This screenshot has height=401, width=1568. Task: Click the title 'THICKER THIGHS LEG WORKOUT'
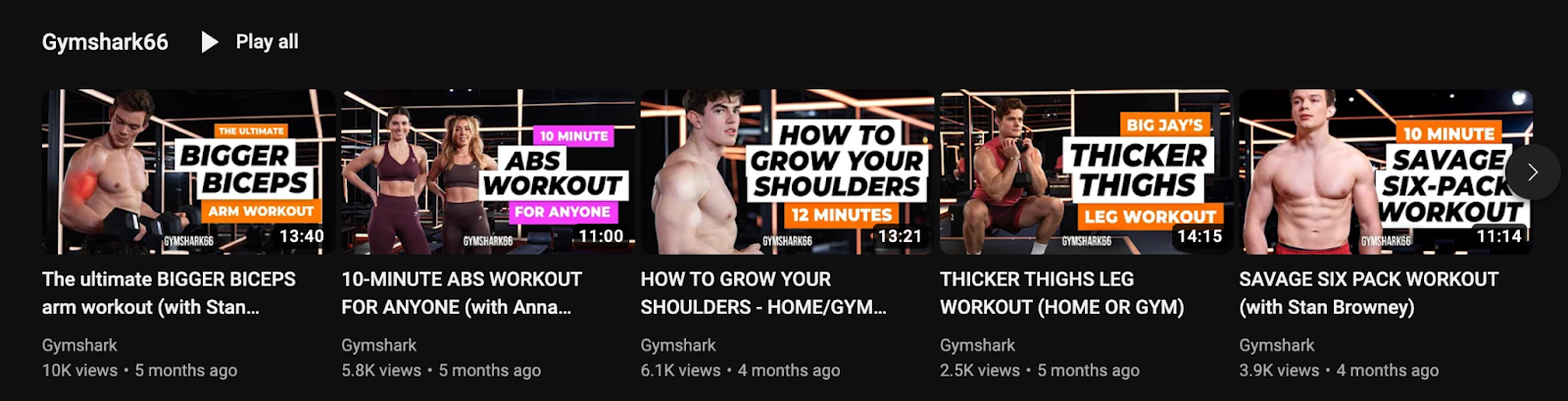(1062, 293)
